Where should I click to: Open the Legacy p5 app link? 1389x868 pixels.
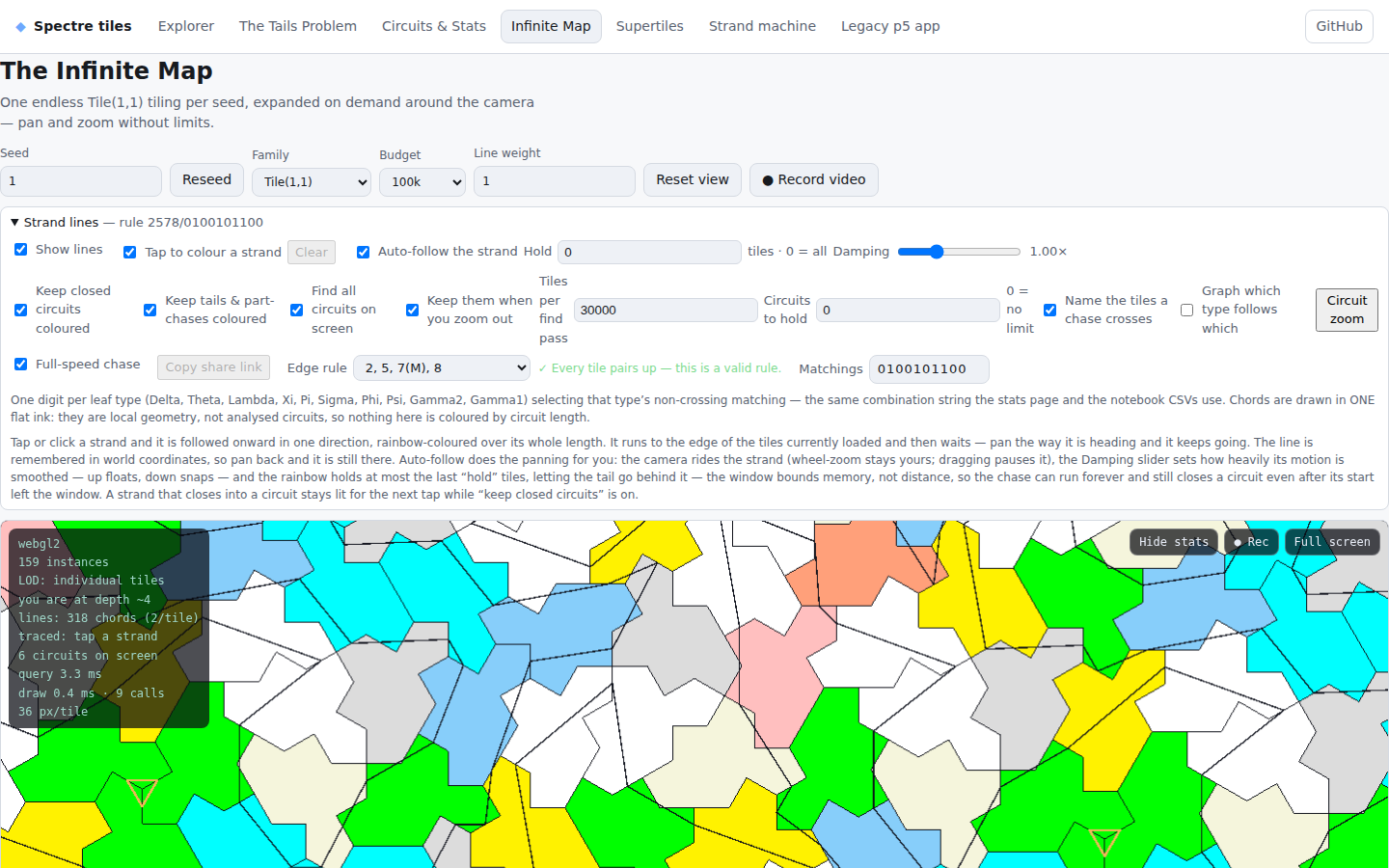(890, 27)
